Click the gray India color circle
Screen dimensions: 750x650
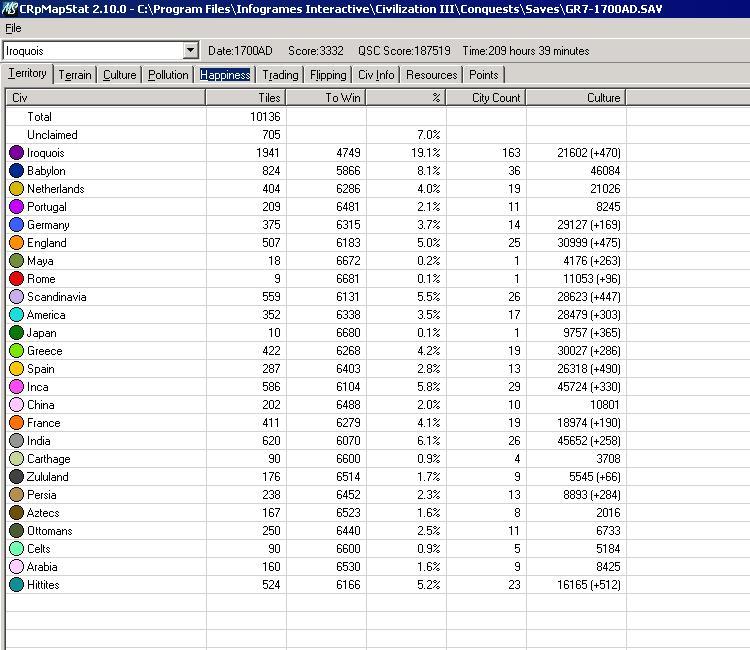point(16,441)
